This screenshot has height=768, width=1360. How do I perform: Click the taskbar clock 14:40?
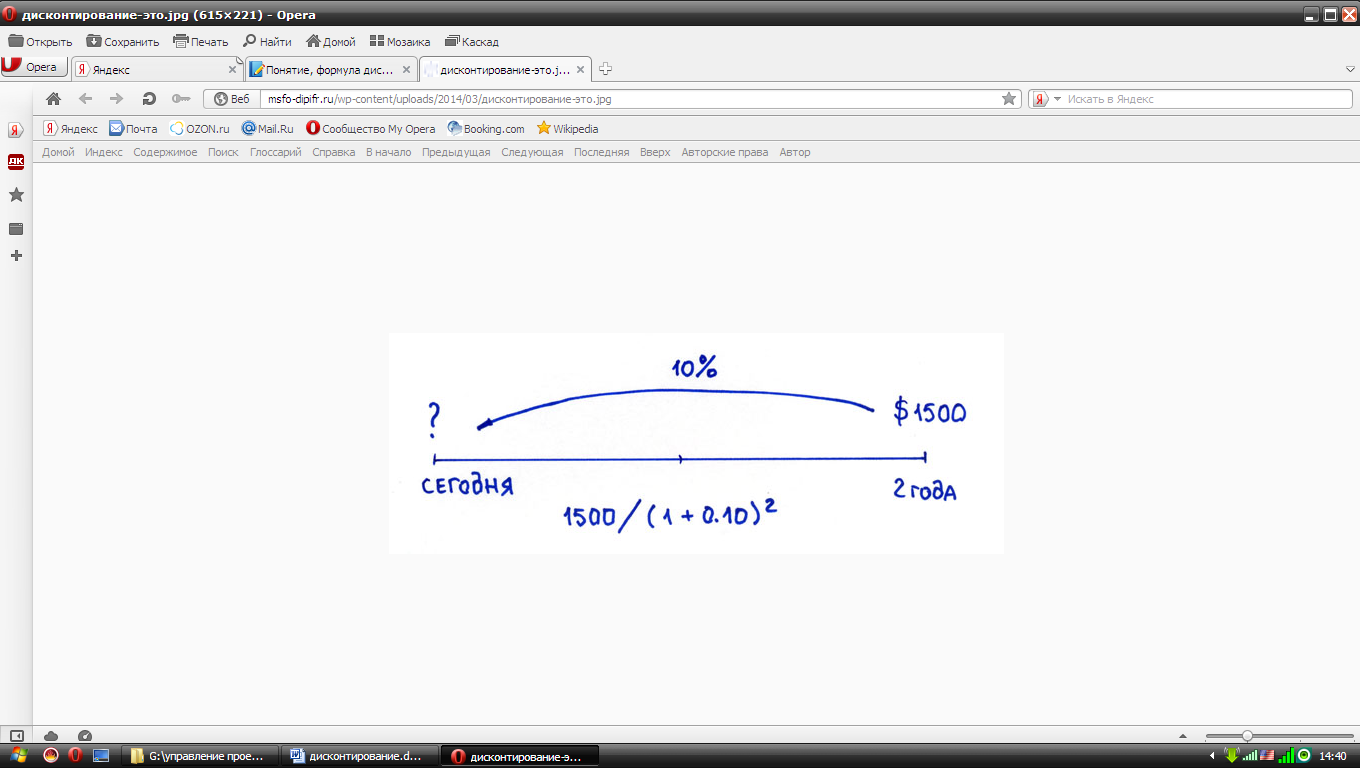[x=1333, y=756]
